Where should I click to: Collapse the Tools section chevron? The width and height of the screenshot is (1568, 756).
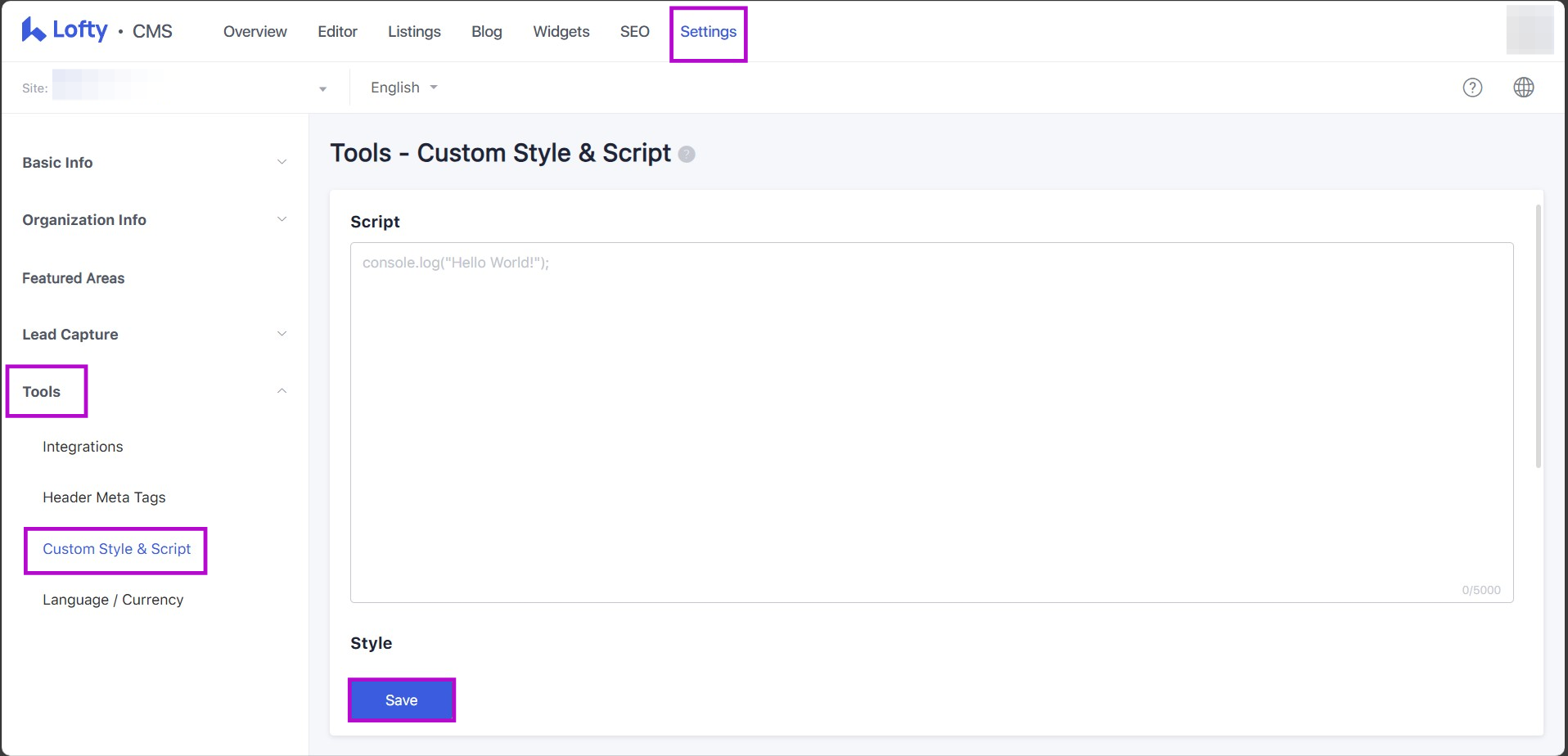[x=282, y=391]
